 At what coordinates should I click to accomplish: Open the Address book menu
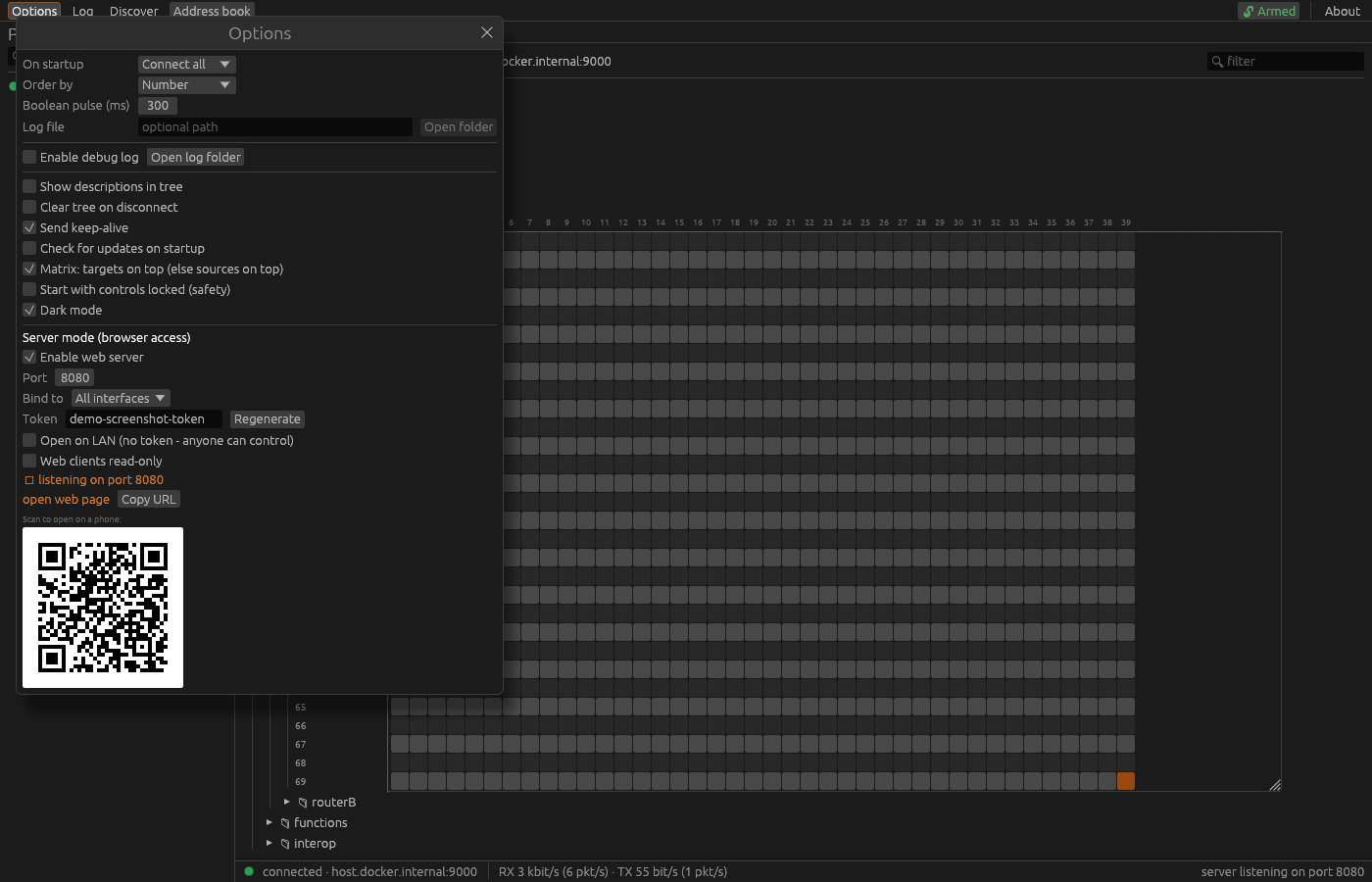pyautogui.click(x=212, y=11)
